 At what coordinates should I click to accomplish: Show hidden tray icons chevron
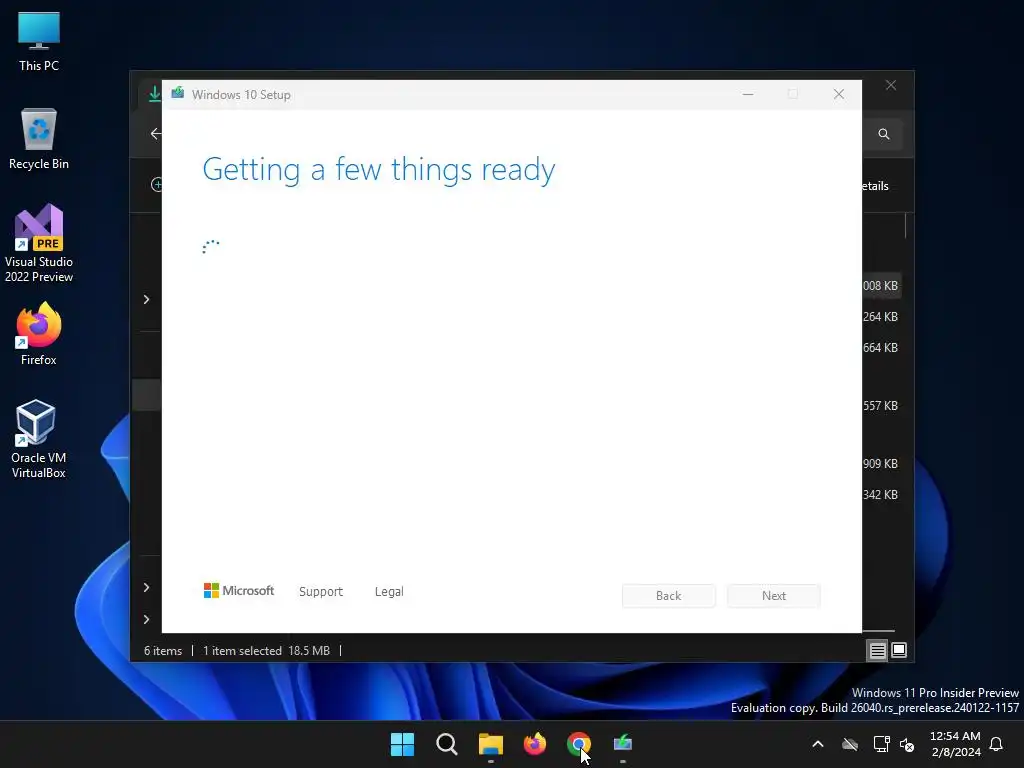pyautogui.click(x=818, y=744)
